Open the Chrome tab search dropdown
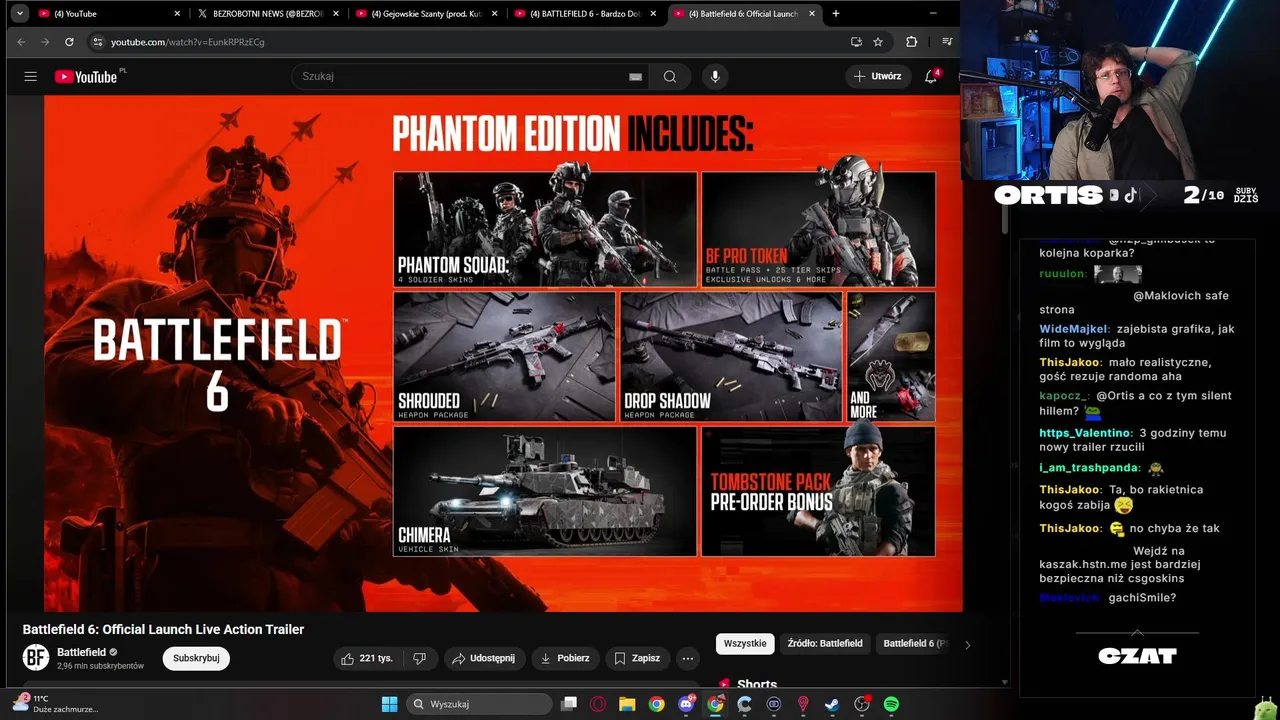This screenshot has width=1280, height=720. point(20,14)
